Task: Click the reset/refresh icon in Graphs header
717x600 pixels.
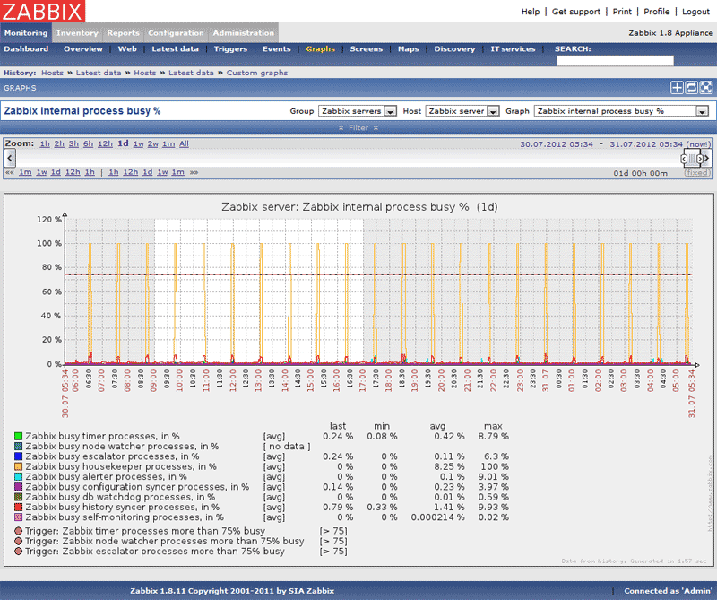Action: click(x=691, y=88)
